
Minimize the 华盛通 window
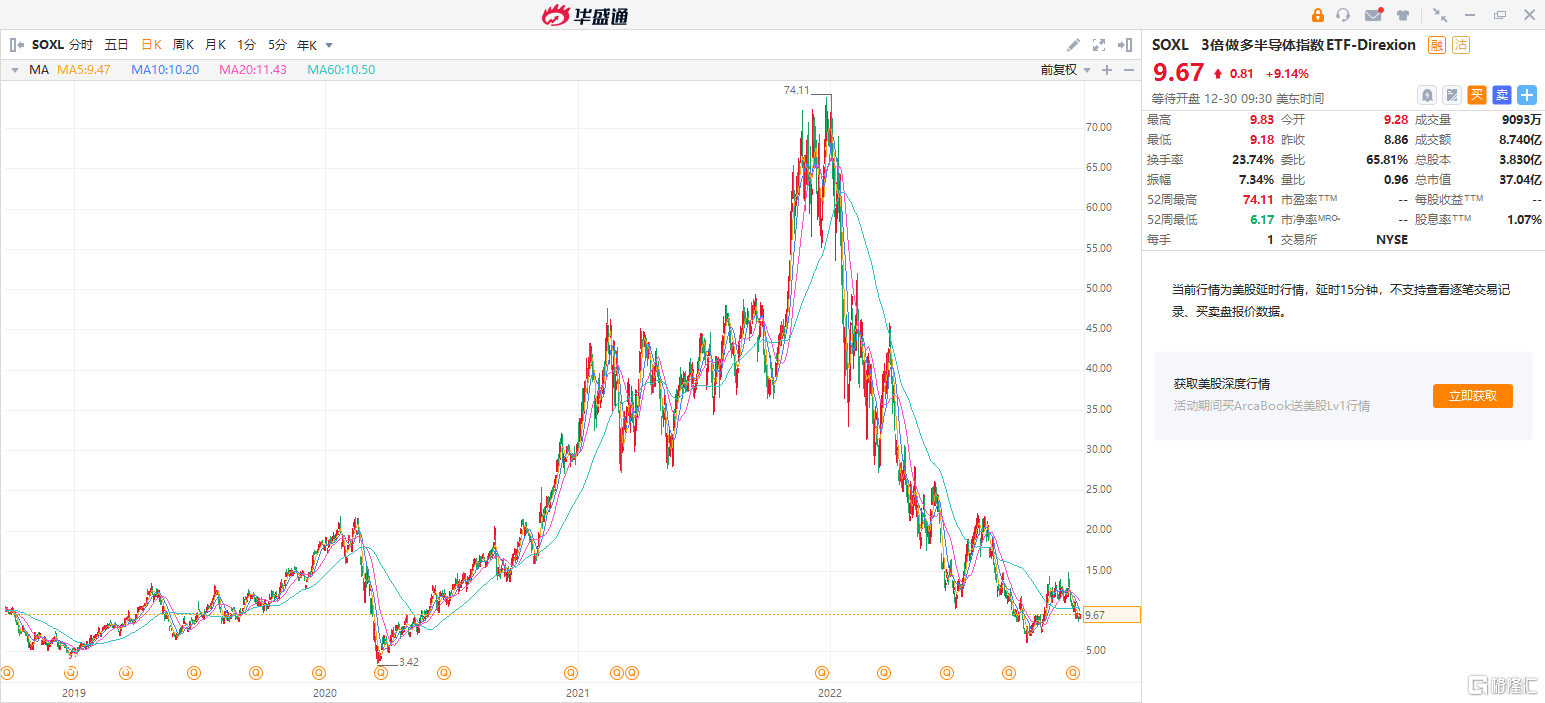tap(1472, 15)
